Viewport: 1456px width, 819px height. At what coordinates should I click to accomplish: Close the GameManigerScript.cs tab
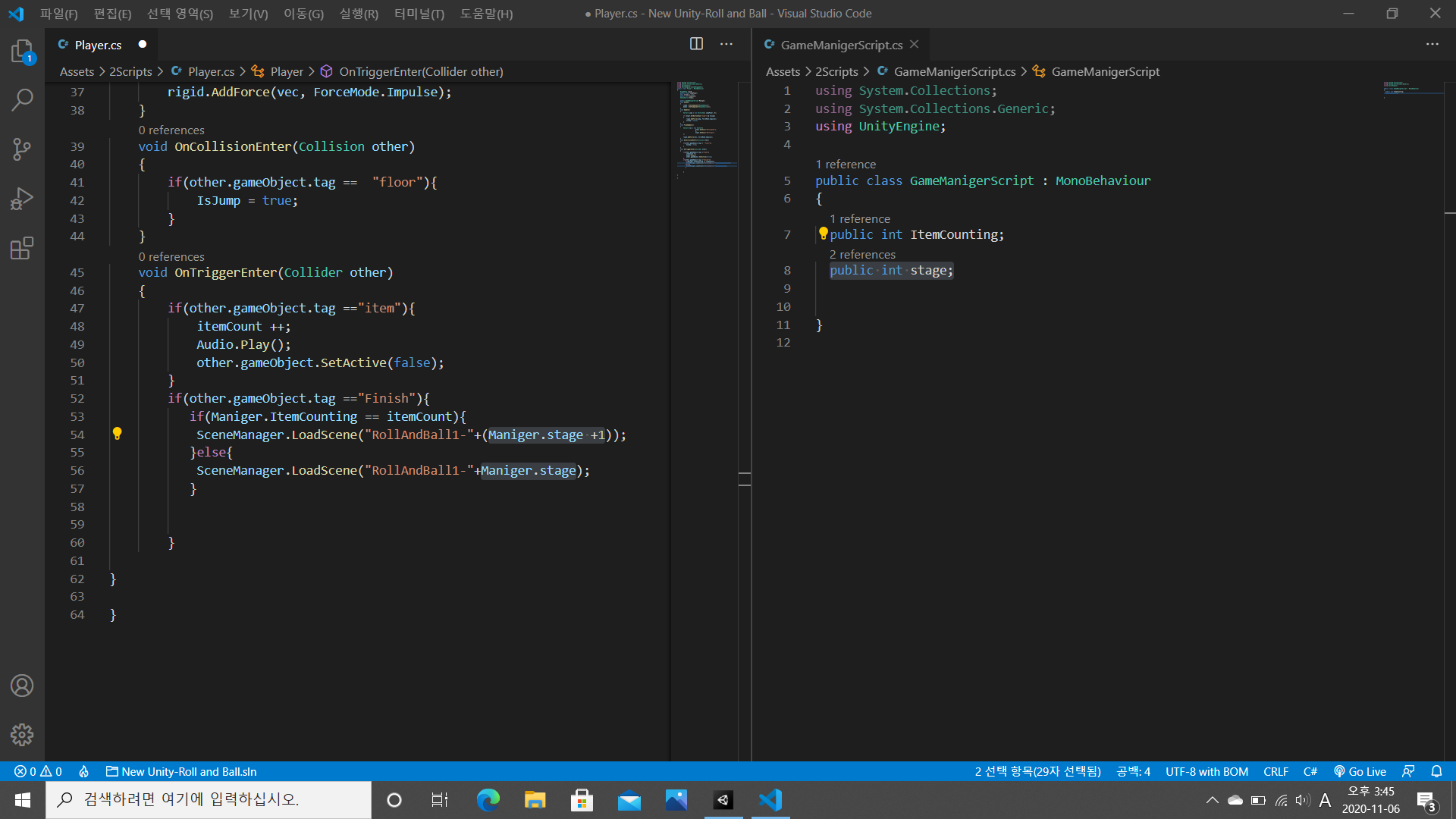[x=915, y=45]
